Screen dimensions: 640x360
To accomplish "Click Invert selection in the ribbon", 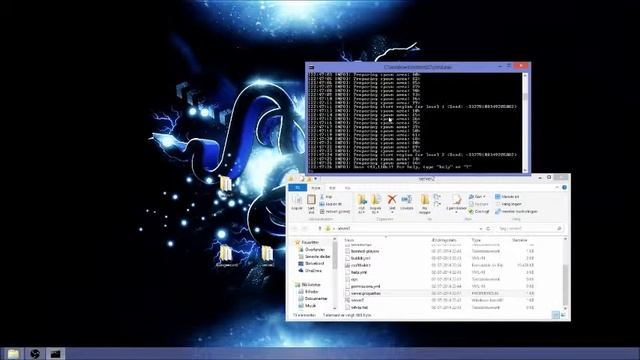I will point(516,211).
